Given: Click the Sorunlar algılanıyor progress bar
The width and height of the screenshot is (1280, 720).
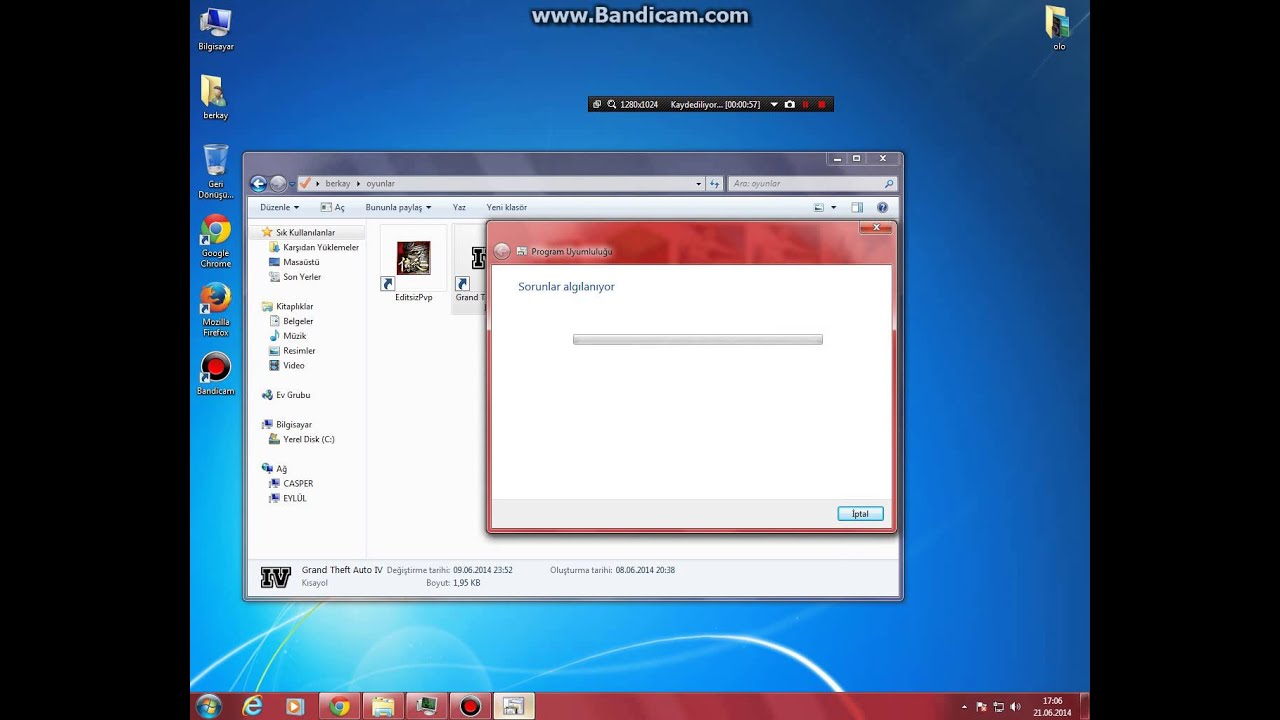Looking at the screenshot, I should pyautogui.click(x=697, y=340).
